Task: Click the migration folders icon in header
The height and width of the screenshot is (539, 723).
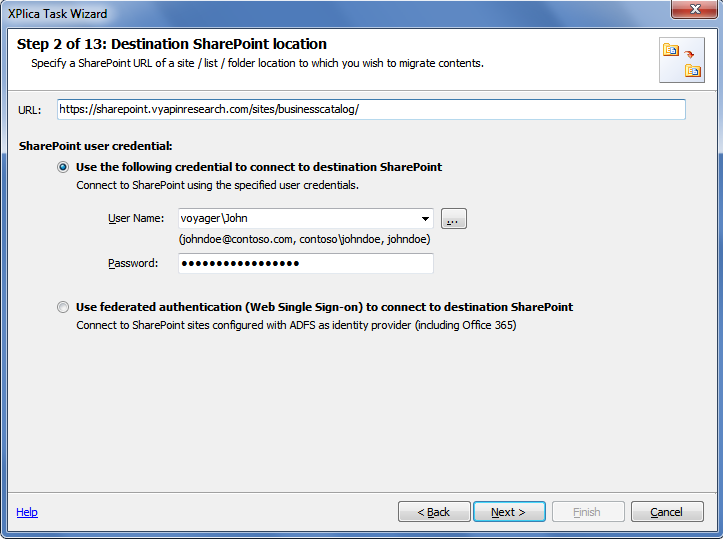Action: [682, 60]
